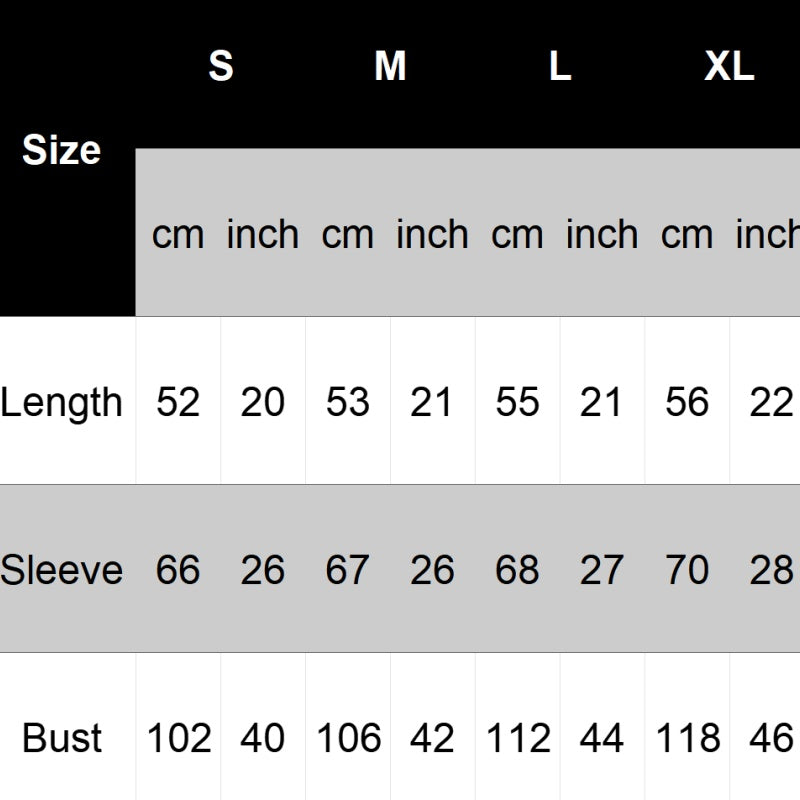Click the inch unit label under M

click(x=432, y=235)
